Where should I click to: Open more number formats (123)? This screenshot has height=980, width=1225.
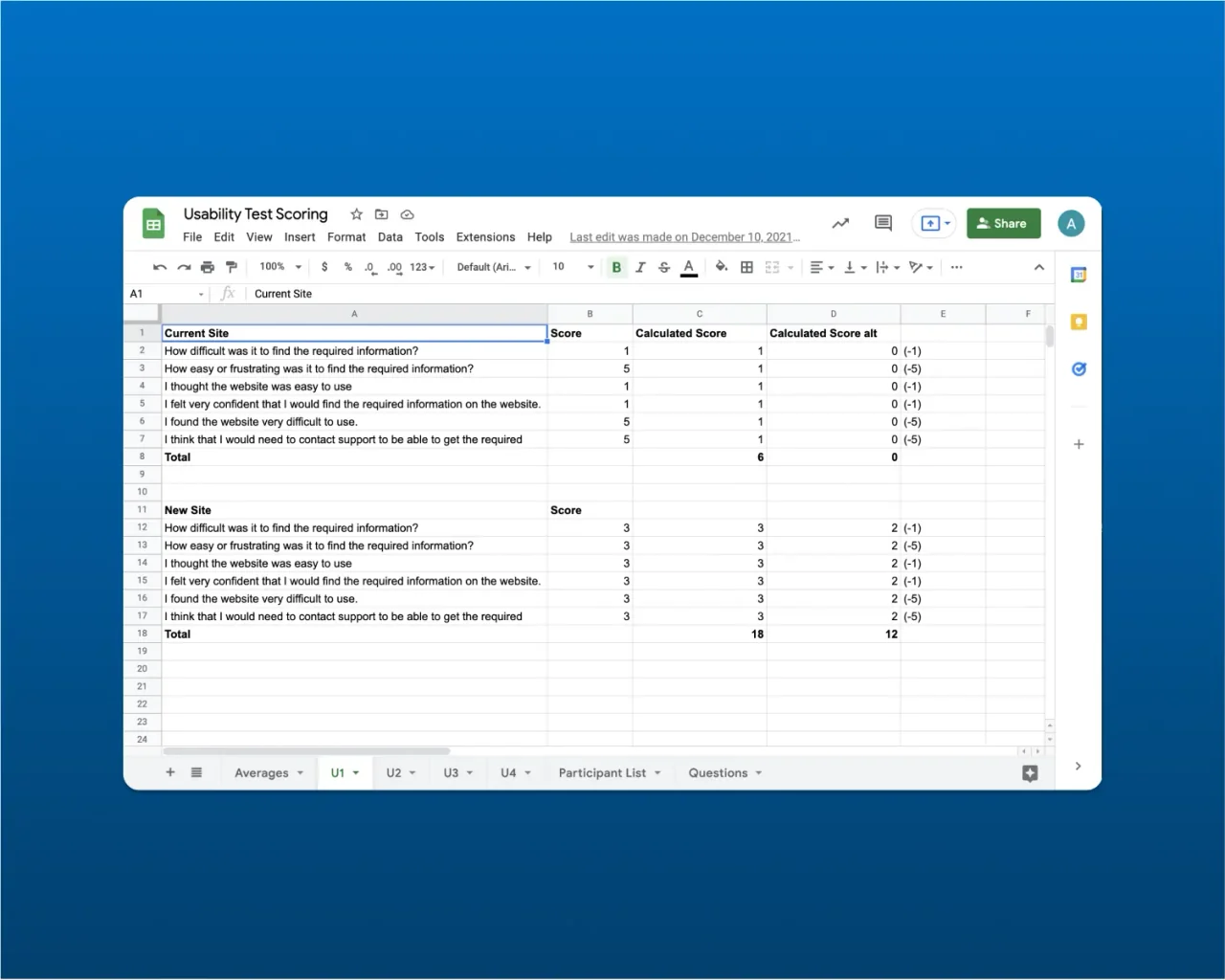point(422,267)
